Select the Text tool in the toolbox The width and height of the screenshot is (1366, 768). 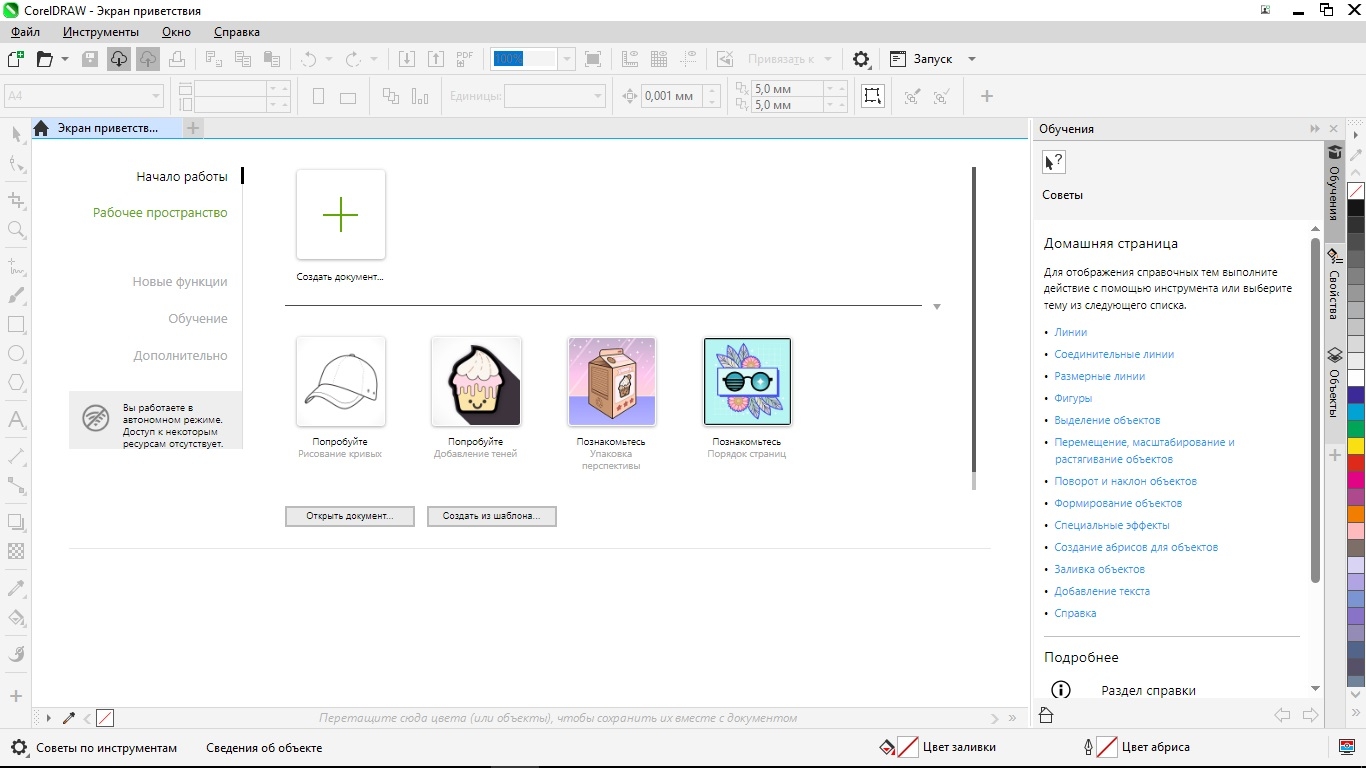(16, 419)
